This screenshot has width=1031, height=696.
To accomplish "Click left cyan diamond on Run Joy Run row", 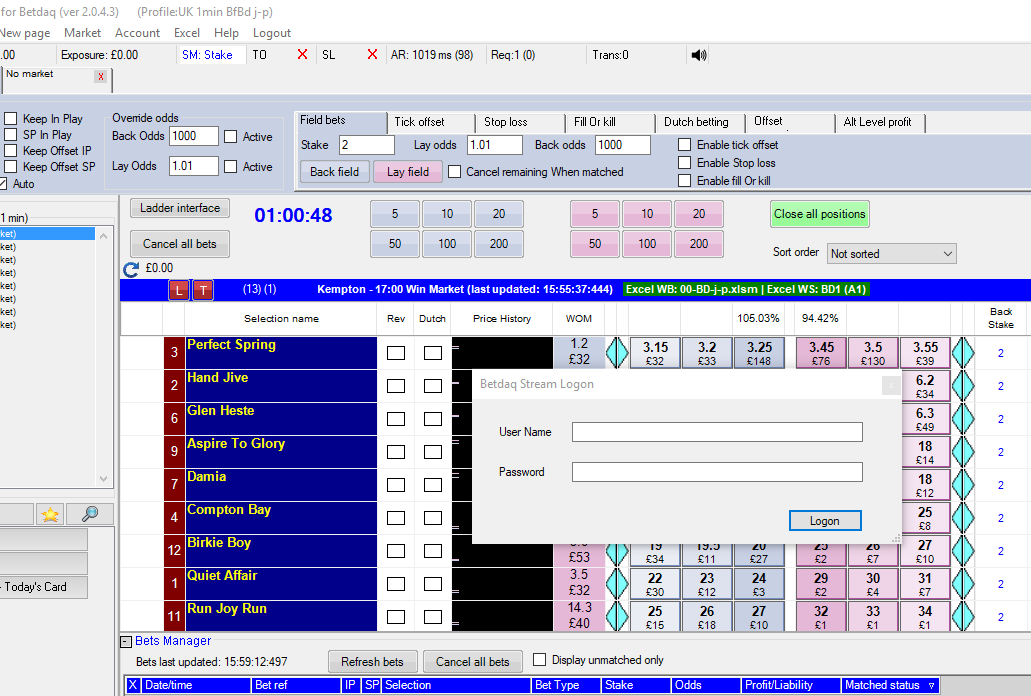I will pos(617,616).
